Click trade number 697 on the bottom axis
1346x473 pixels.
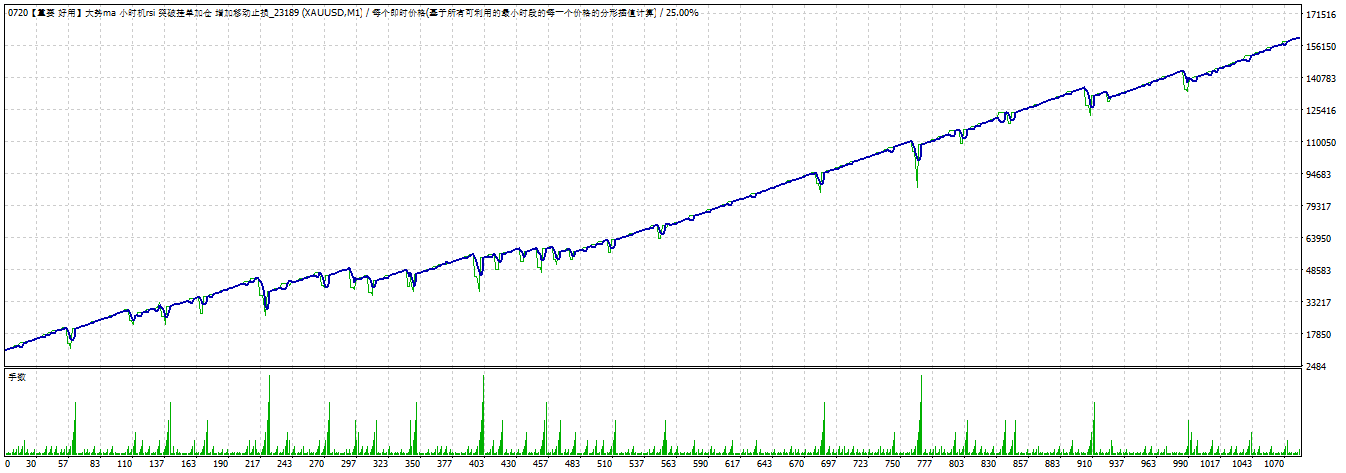pyautogui.click(x=828, y=464)
